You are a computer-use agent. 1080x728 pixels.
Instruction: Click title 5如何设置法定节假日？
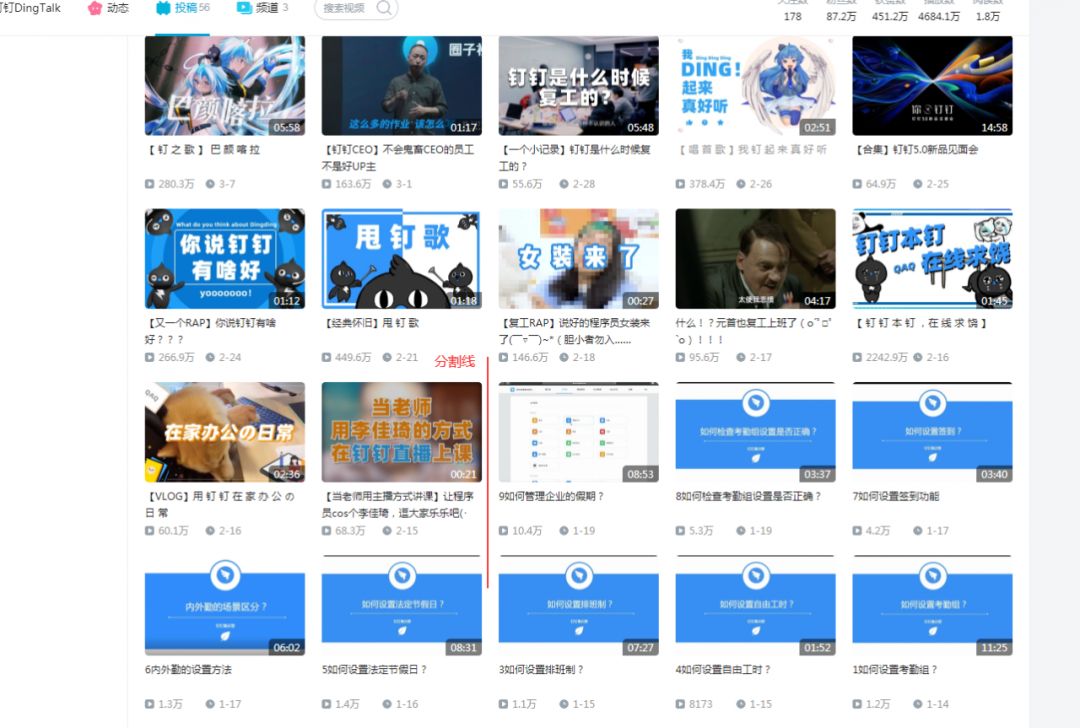tap(374, 669)
